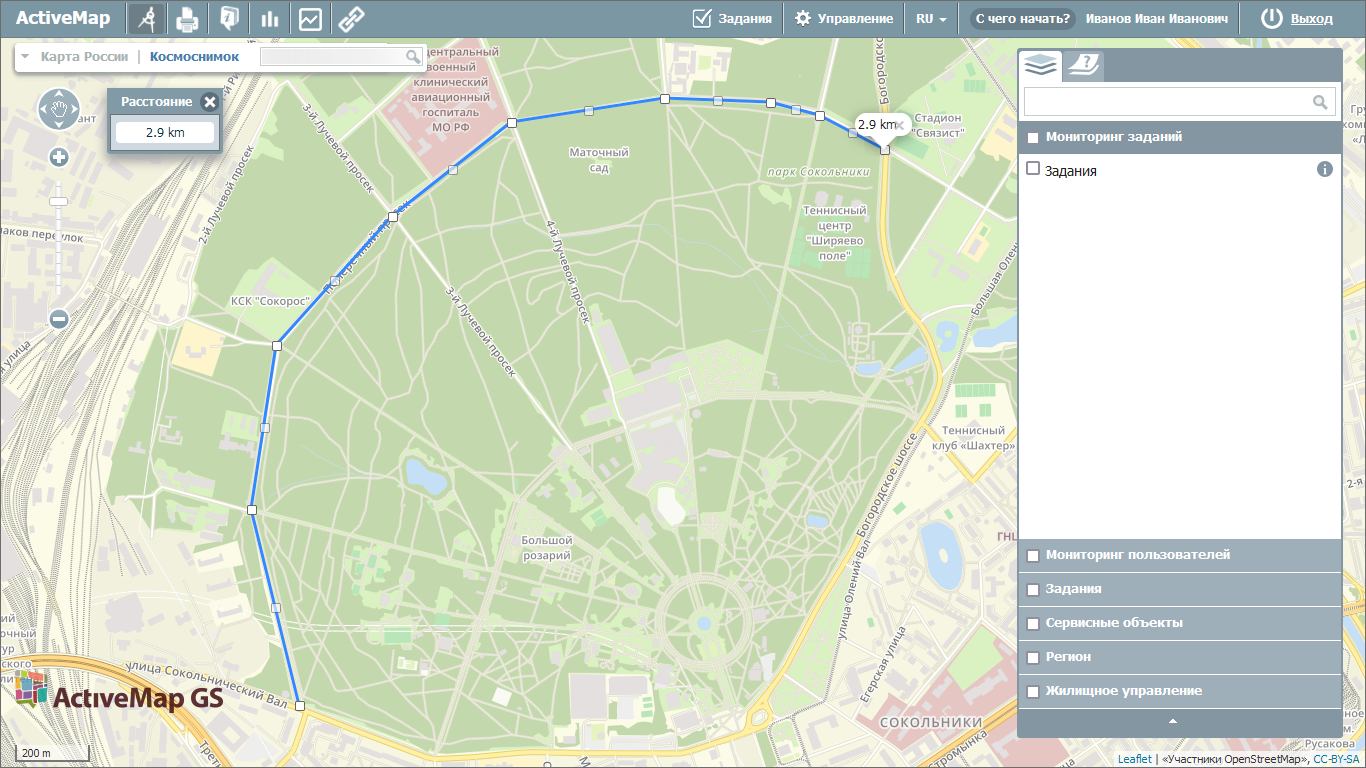The image size is (1366, 768).
Task: Collapse the layers panel bottom arrow
Action: [x=1173, y=721]
